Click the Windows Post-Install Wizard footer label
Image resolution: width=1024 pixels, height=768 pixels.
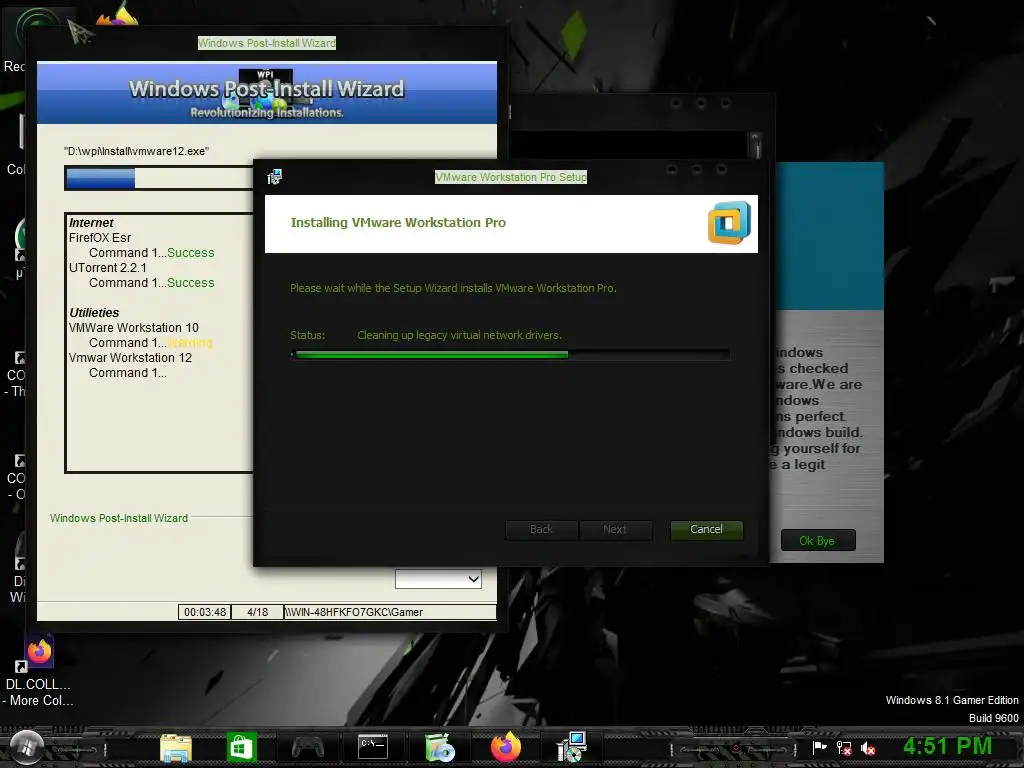coord(119,518)
